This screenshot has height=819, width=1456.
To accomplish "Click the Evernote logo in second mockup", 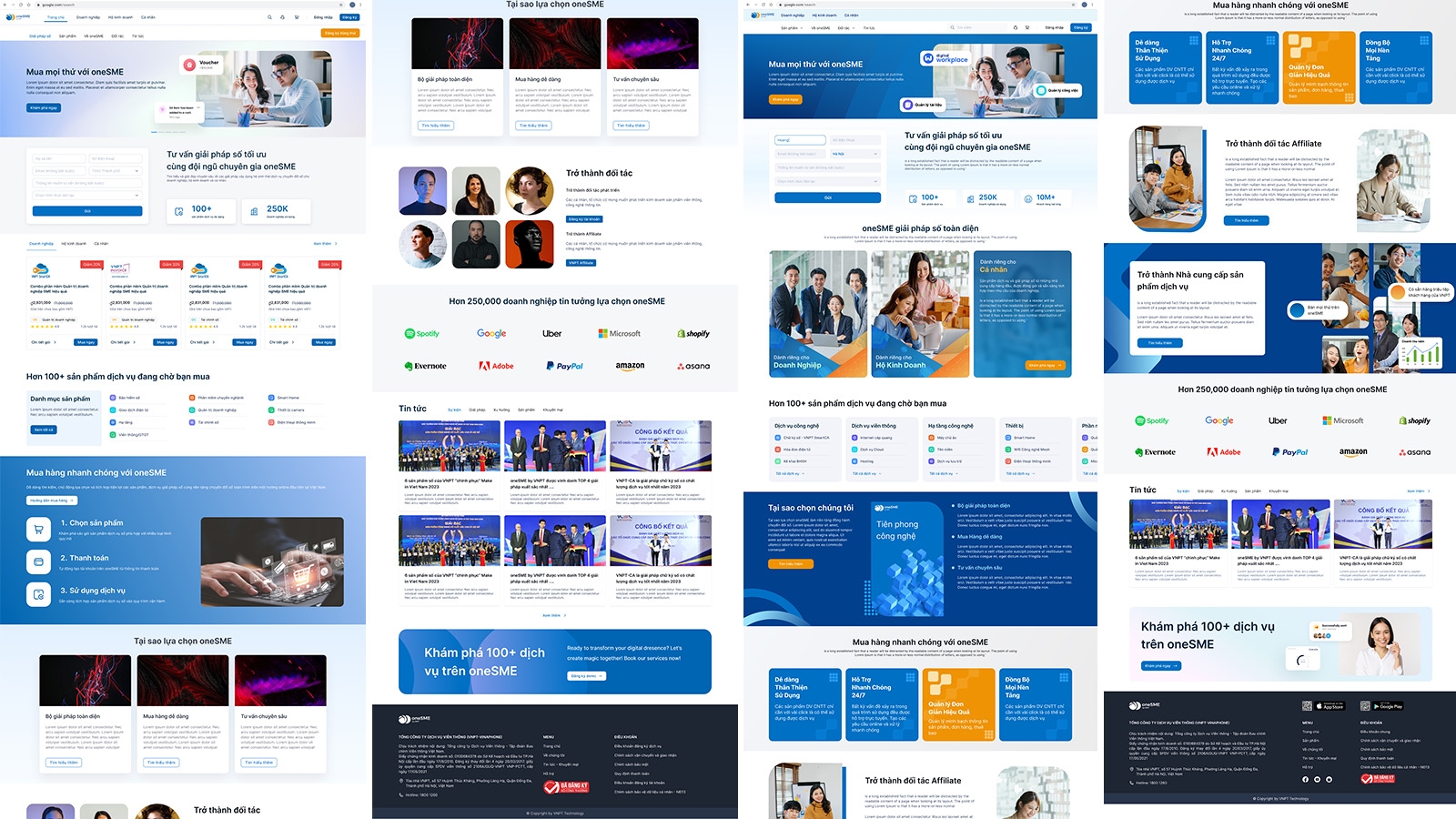I will coord(425,366).
